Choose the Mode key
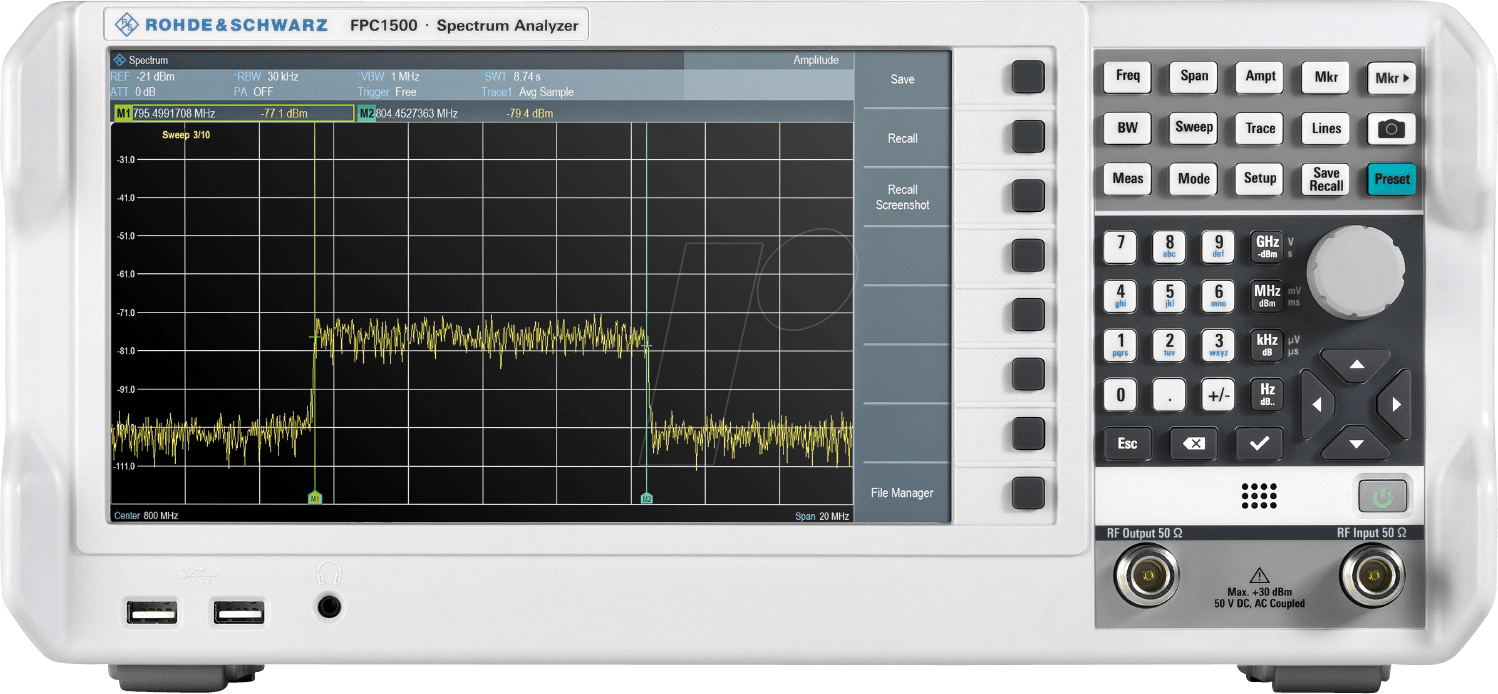The width and height of the screenshot is (1498, 694). click(x=1194, y=179)
